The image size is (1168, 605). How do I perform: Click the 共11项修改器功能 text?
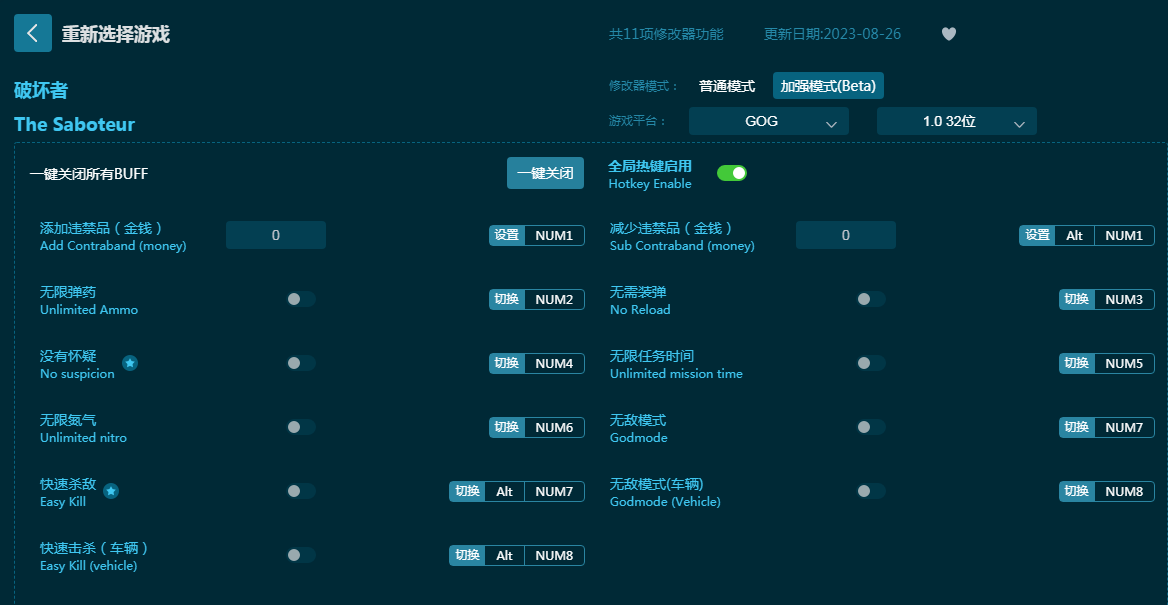pyautogui.click(x=666, y=34)
